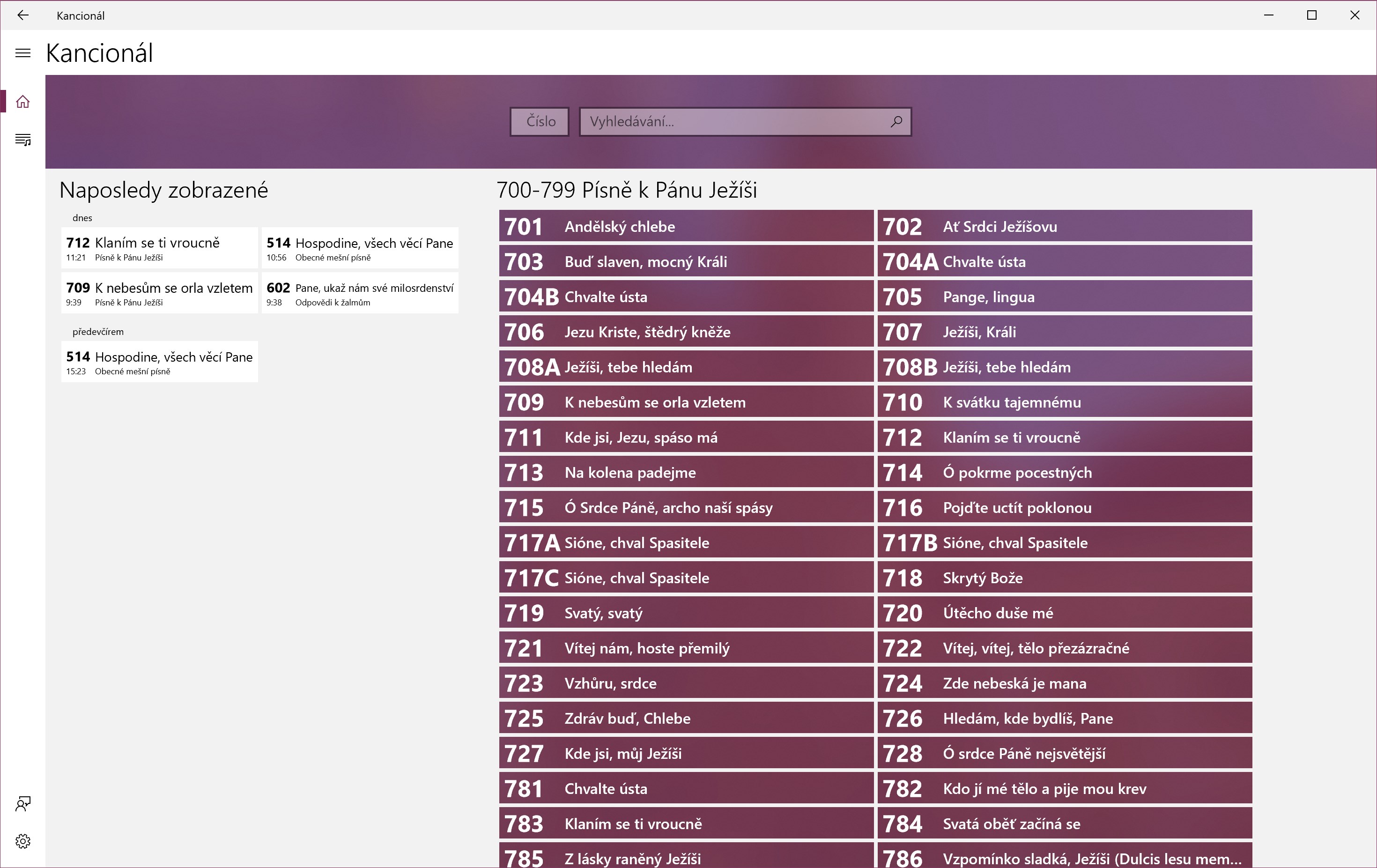
Task: Open song 717C Sióne, chval Spasitele
Action: pyautogui.click(x=686, y=578)
